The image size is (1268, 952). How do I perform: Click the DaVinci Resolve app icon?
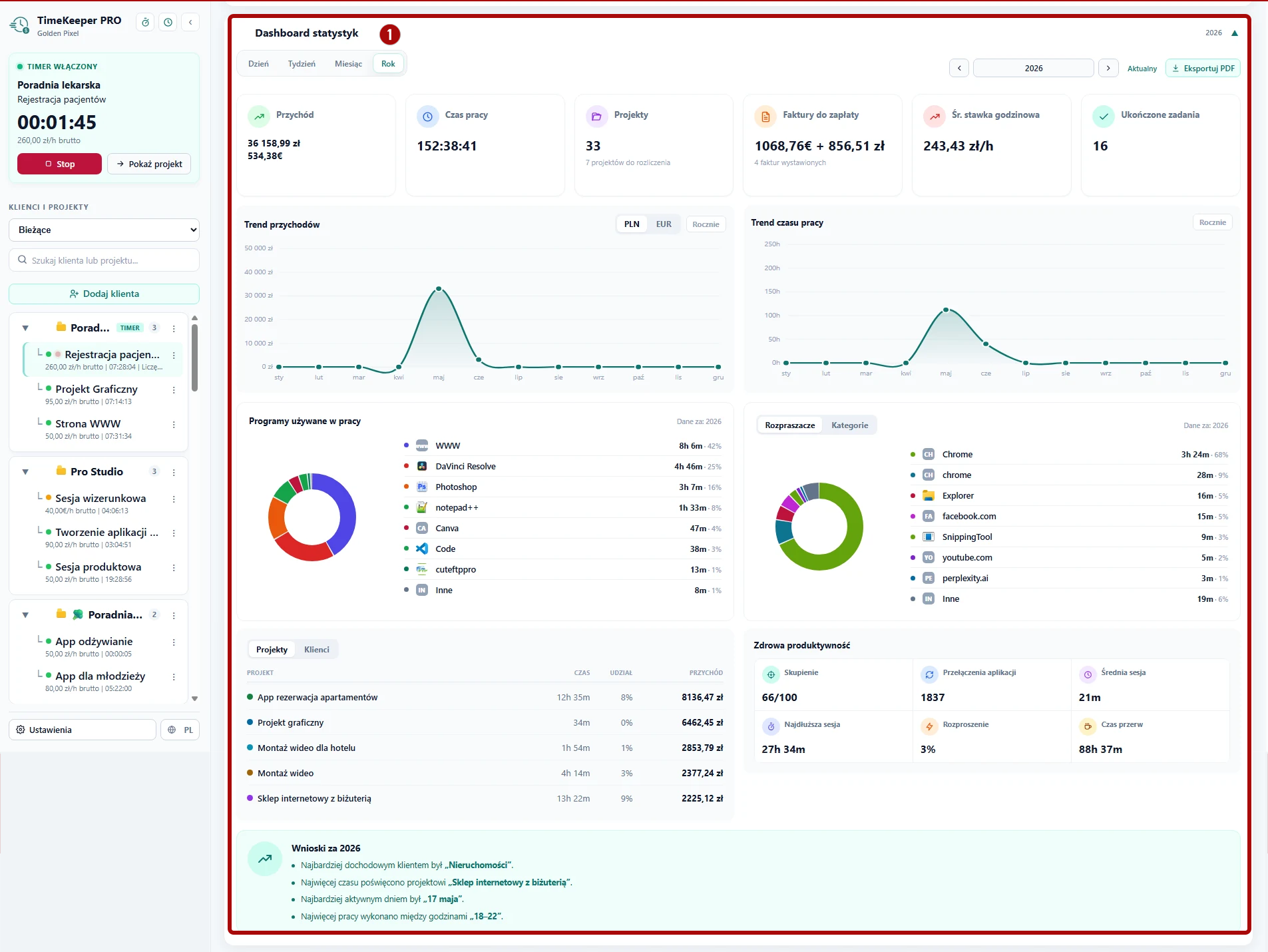[422, 466]
